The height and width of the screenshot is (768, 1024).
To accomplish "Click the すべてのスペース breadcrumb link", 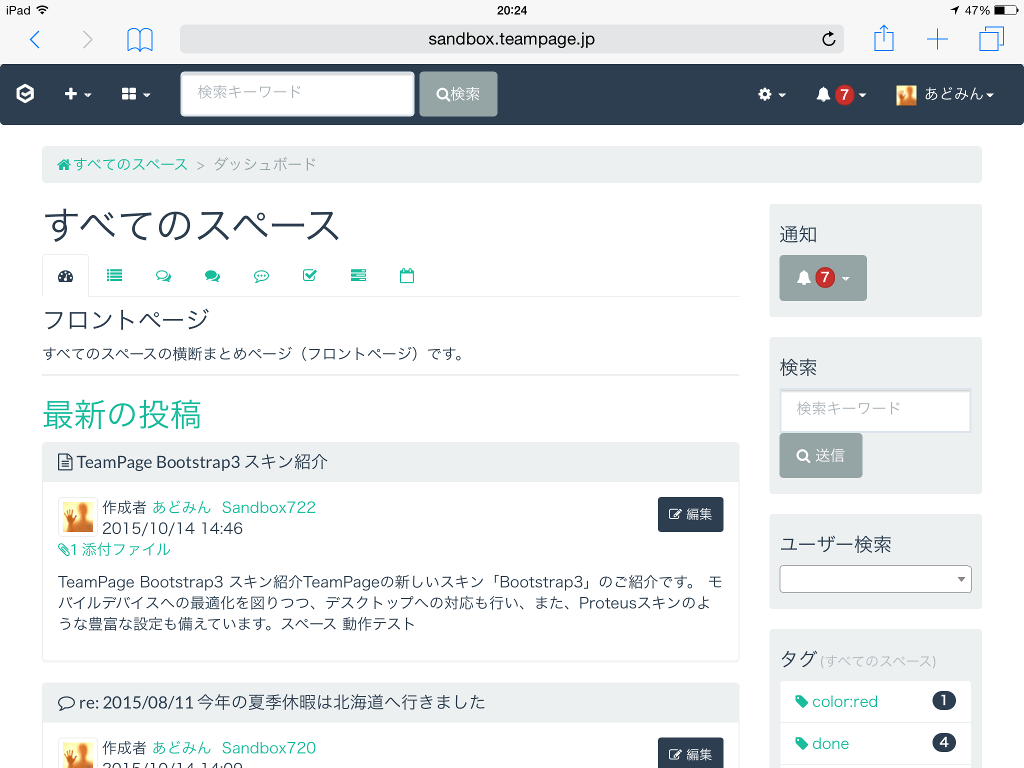I will click(x=123, y=165).
